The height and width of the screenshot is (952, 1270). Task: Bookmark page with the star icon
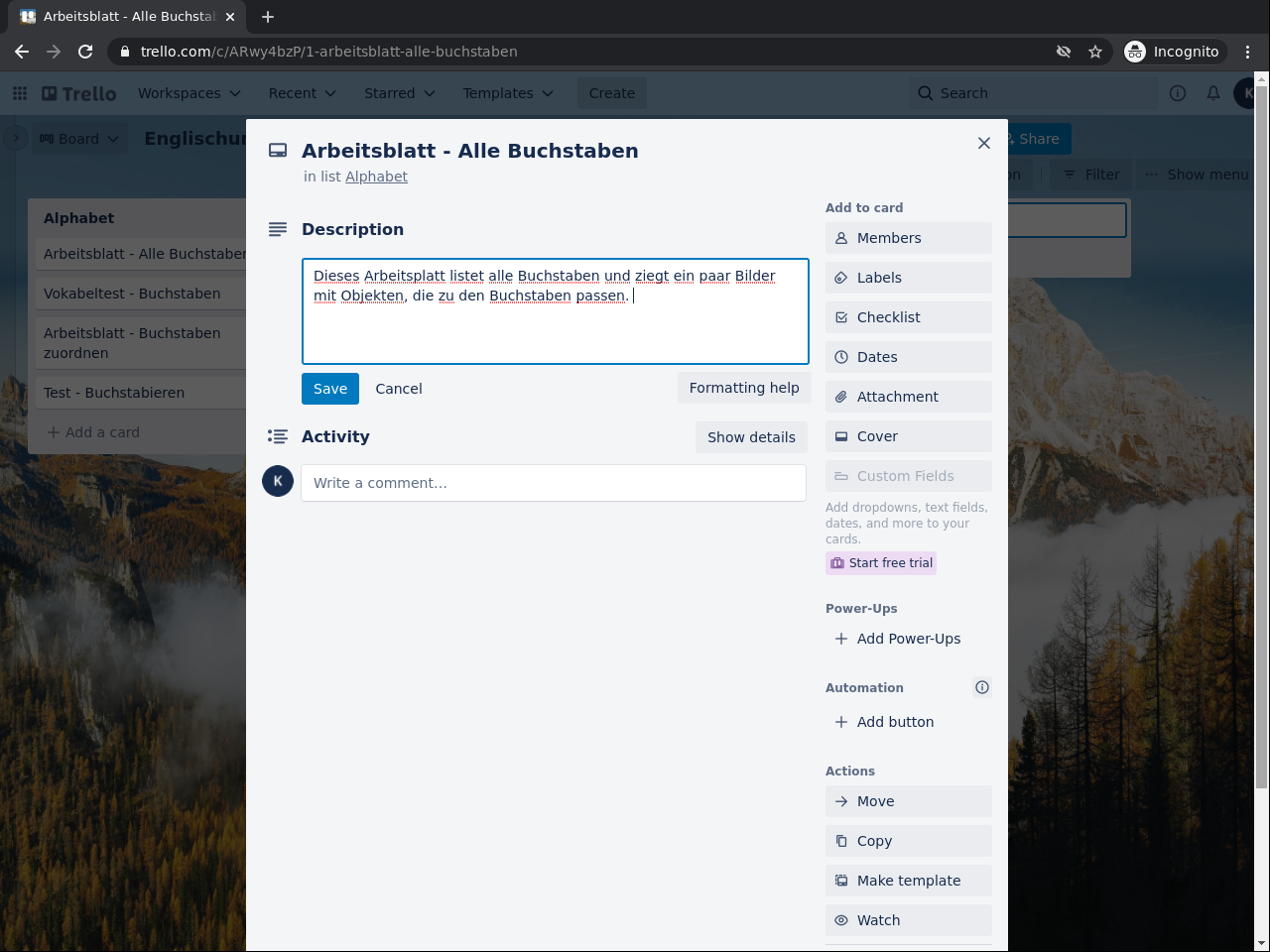click(x=1095, y=52)
